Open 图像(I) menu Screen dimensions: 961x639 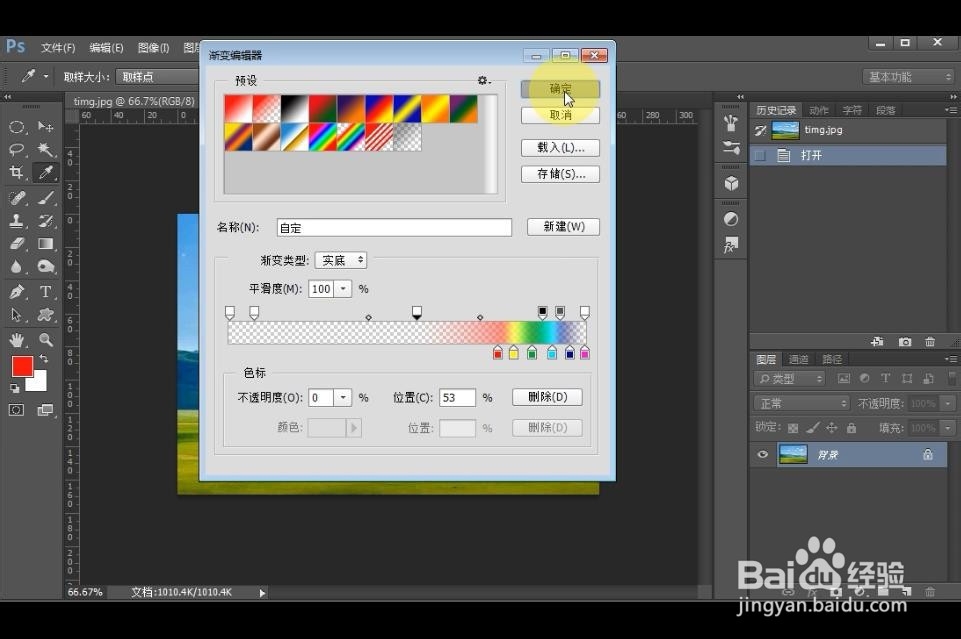pos(153,48)
